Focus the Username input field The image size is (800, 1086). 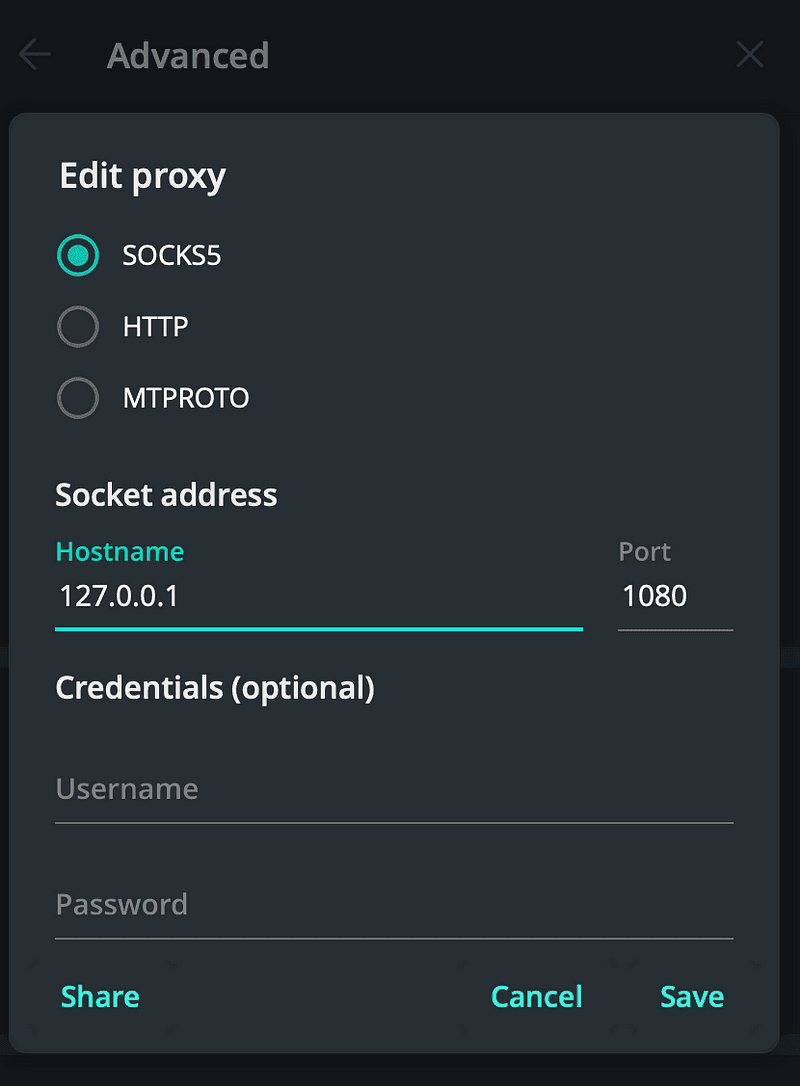click(x=394, y=790)
